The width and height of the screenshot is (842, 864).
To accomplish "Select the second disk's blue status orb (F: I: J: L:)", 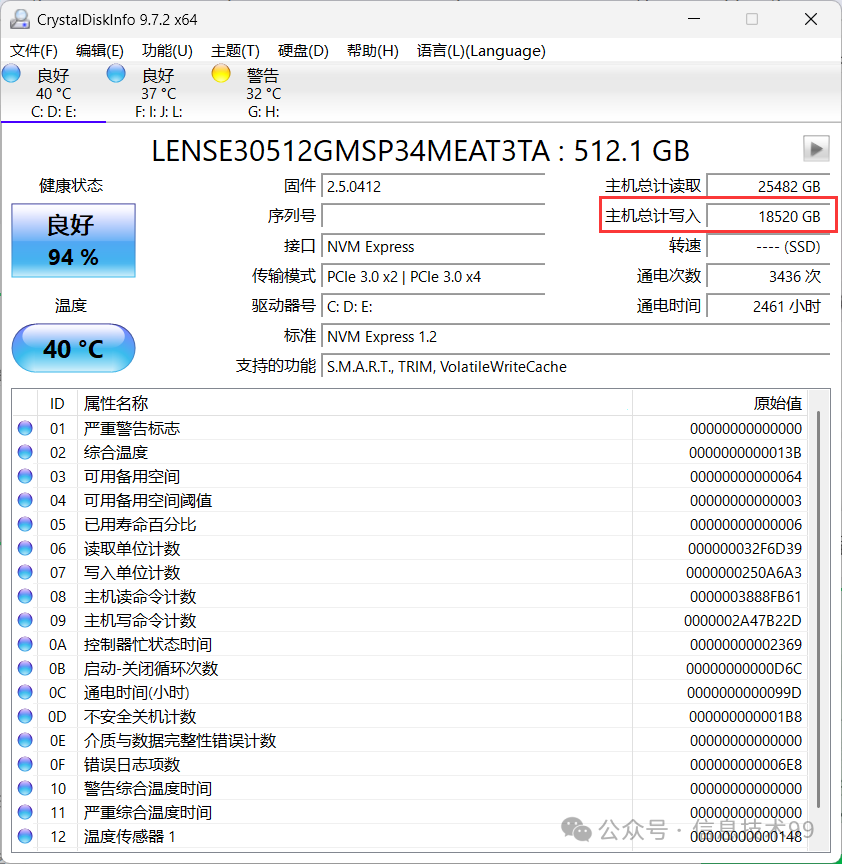I will click(116, 73).
